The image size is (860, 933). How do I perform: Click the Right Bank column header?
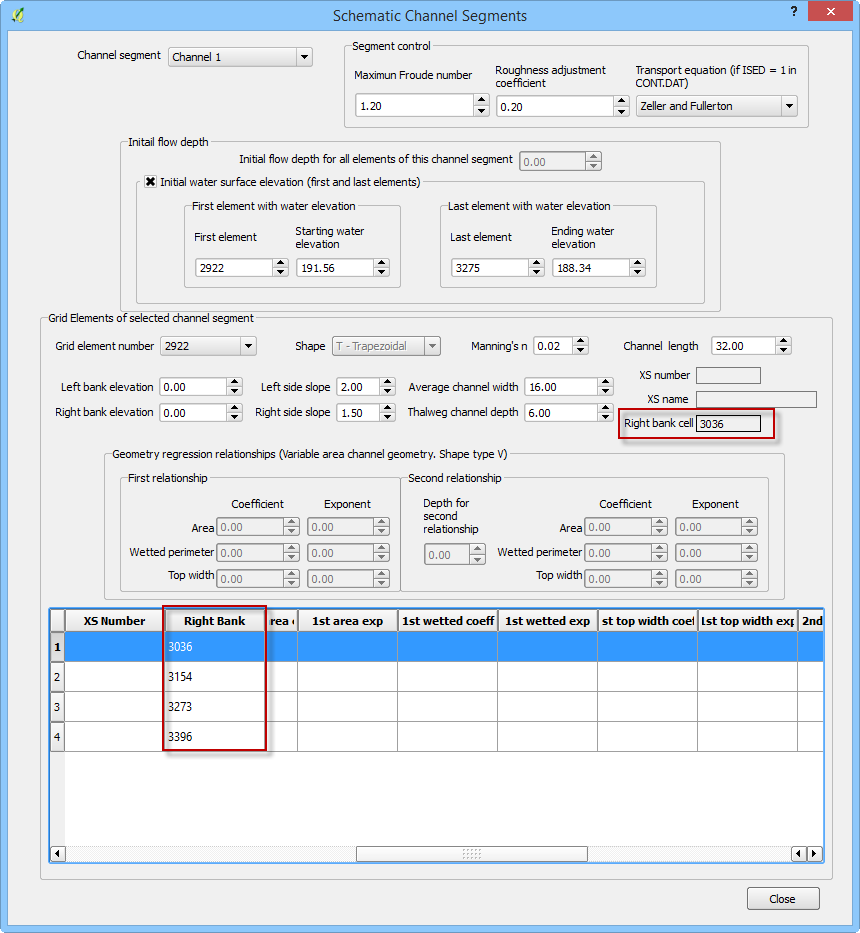click(x=214, y=621)
